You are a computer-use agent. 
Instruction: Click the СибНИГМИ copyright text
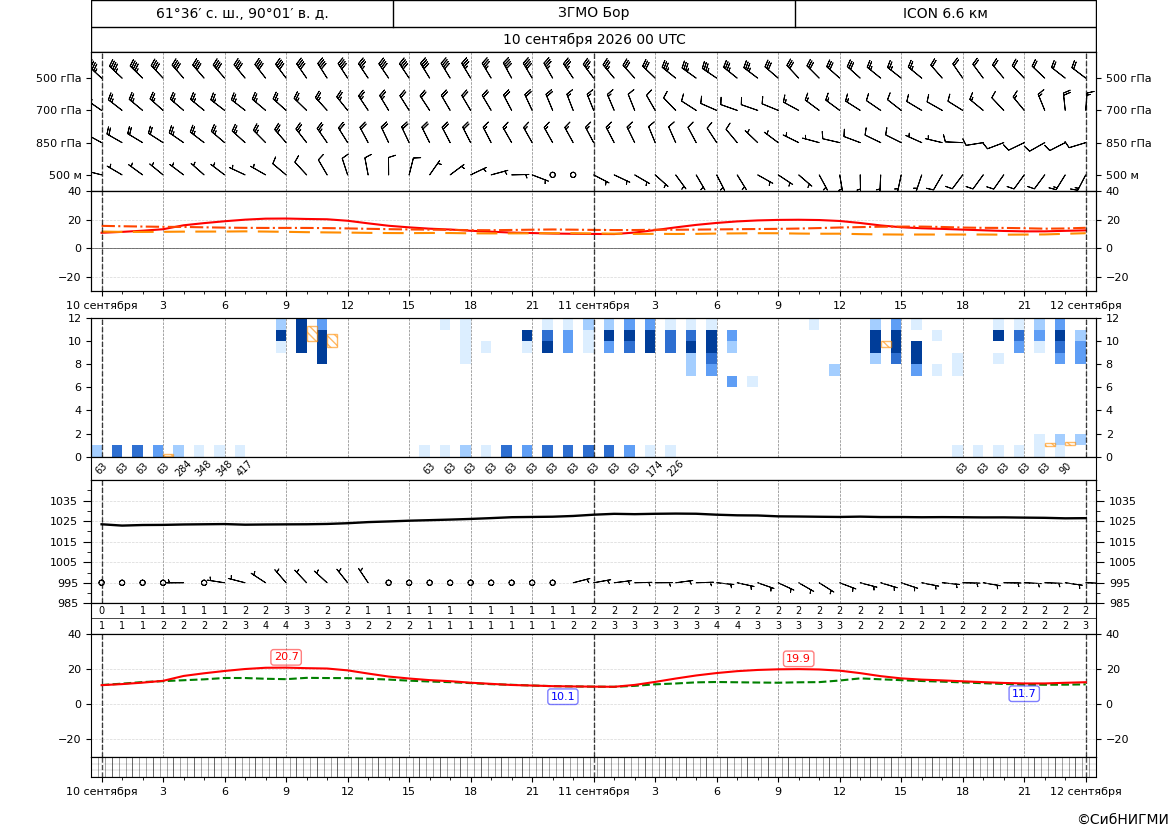click(x=1123, y=819)
